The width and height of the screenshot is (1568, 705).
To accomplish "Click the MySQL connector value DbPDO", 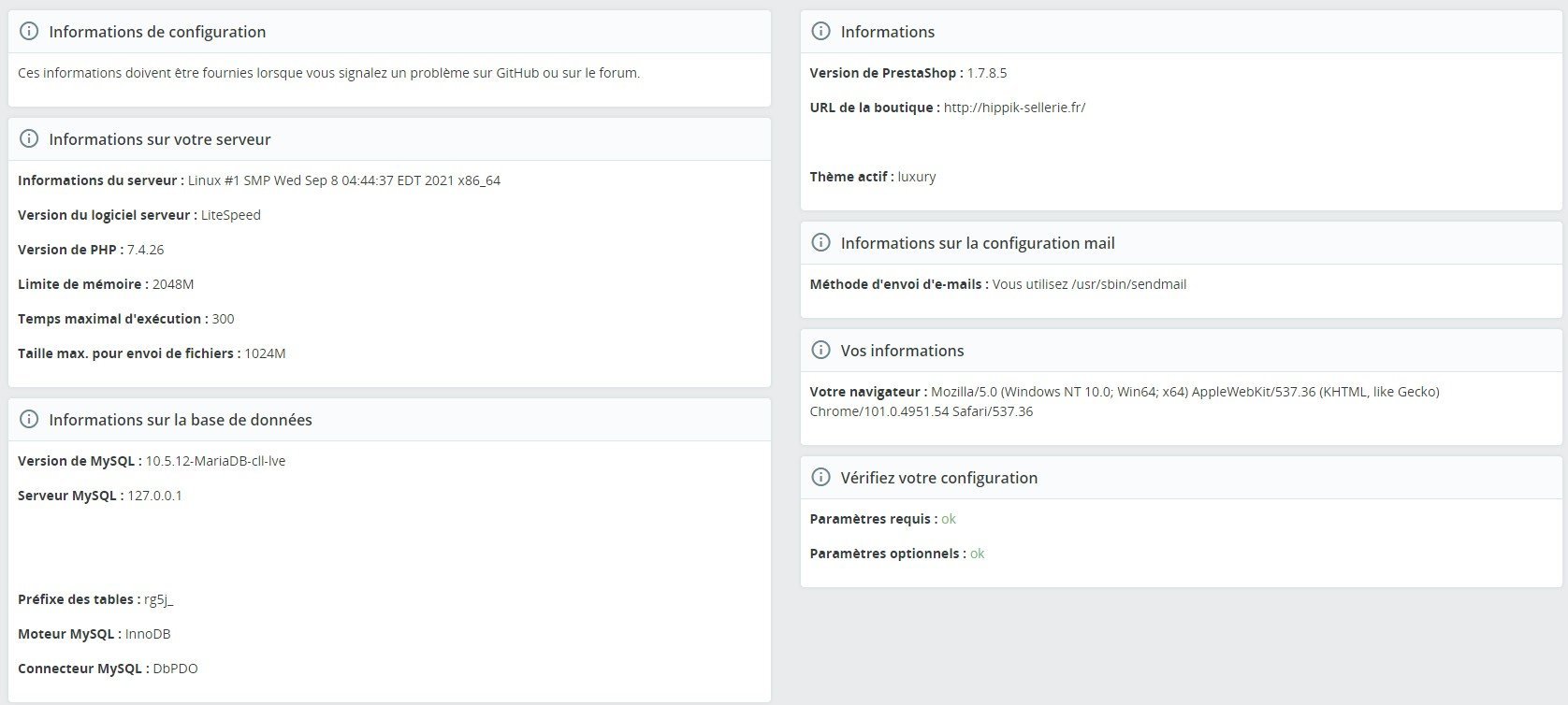I will pyautogui.click(x=176, y=669).
